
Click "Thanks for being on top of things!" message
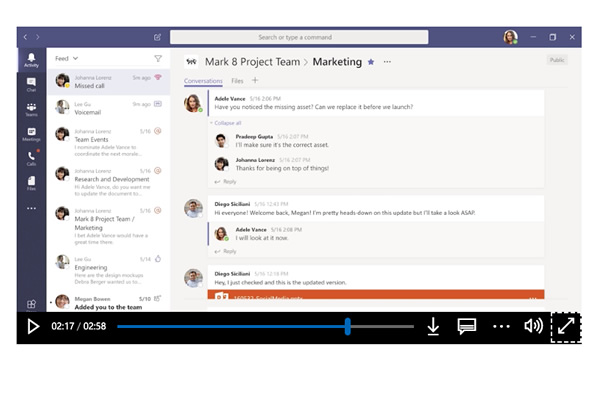[x=282, y=168]
